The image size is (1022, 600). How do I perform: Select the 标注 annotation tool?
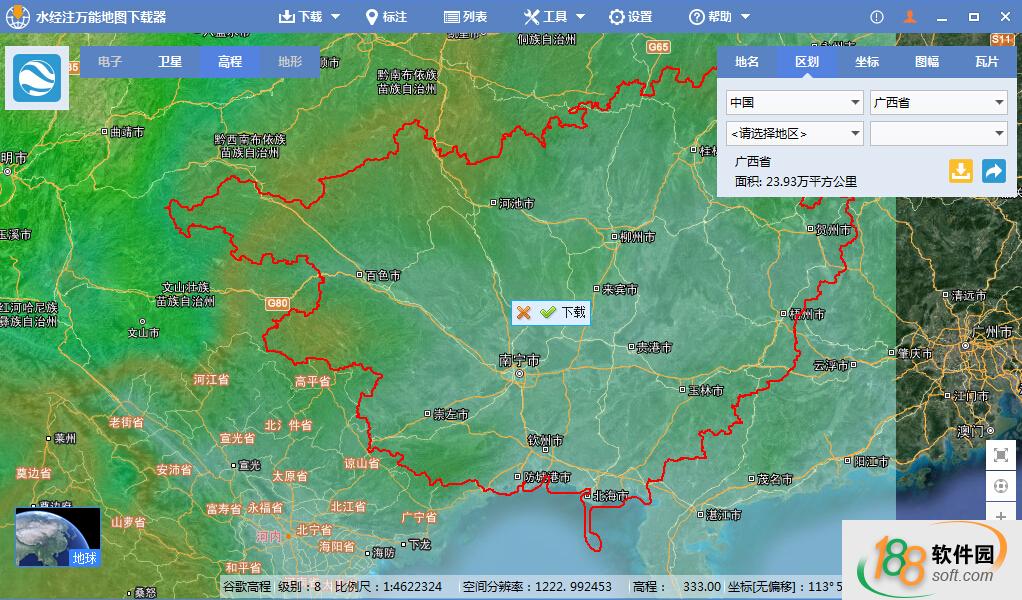click(387, 16)
